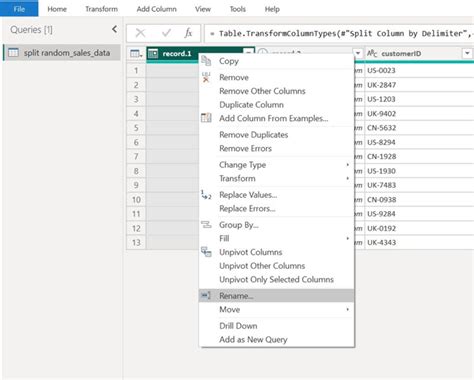
Task: Select Remove Errors
Action: 276,148
